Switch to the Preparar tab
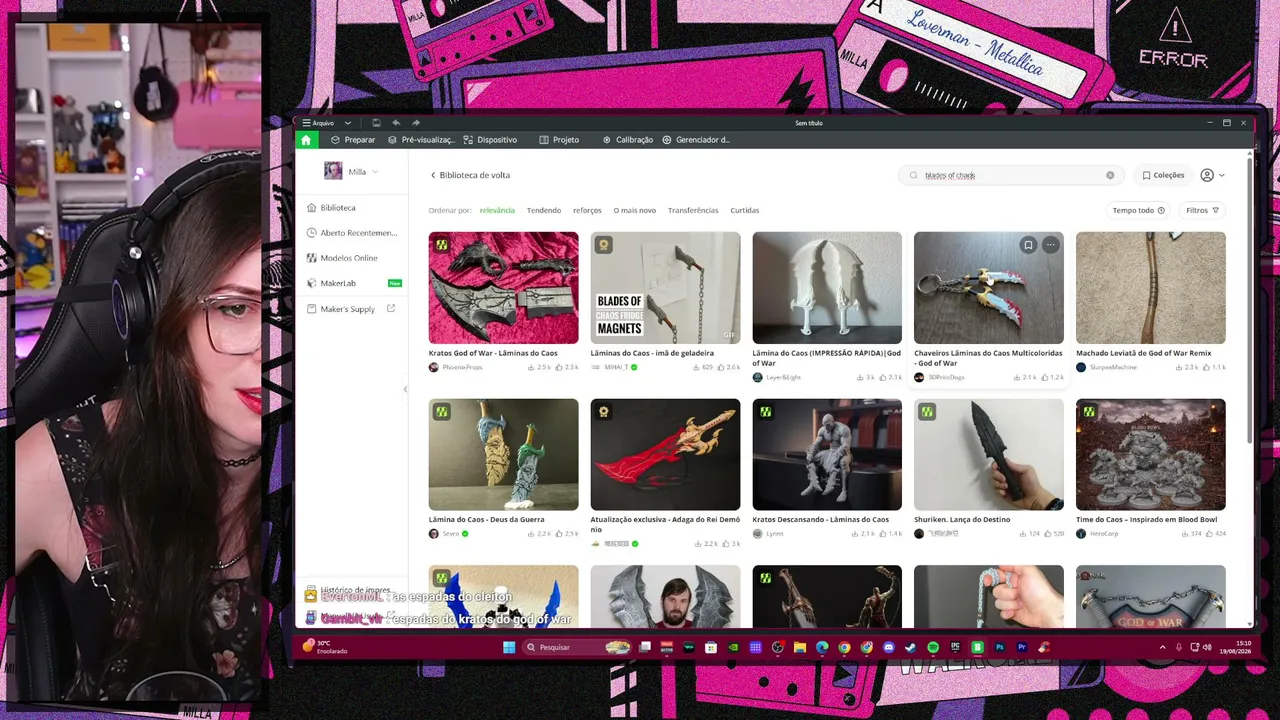The width and height of the screenshot is (1280, 720). (x=353, y=140)
